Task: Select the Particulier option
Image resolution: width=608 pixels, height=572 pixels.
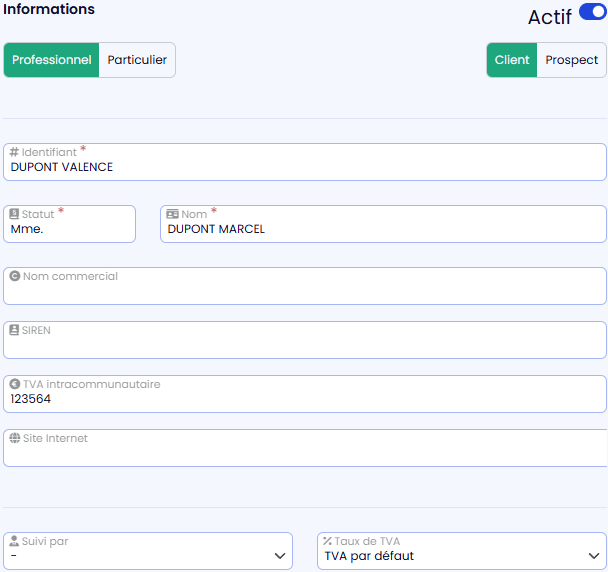Action: pos(137,60)
